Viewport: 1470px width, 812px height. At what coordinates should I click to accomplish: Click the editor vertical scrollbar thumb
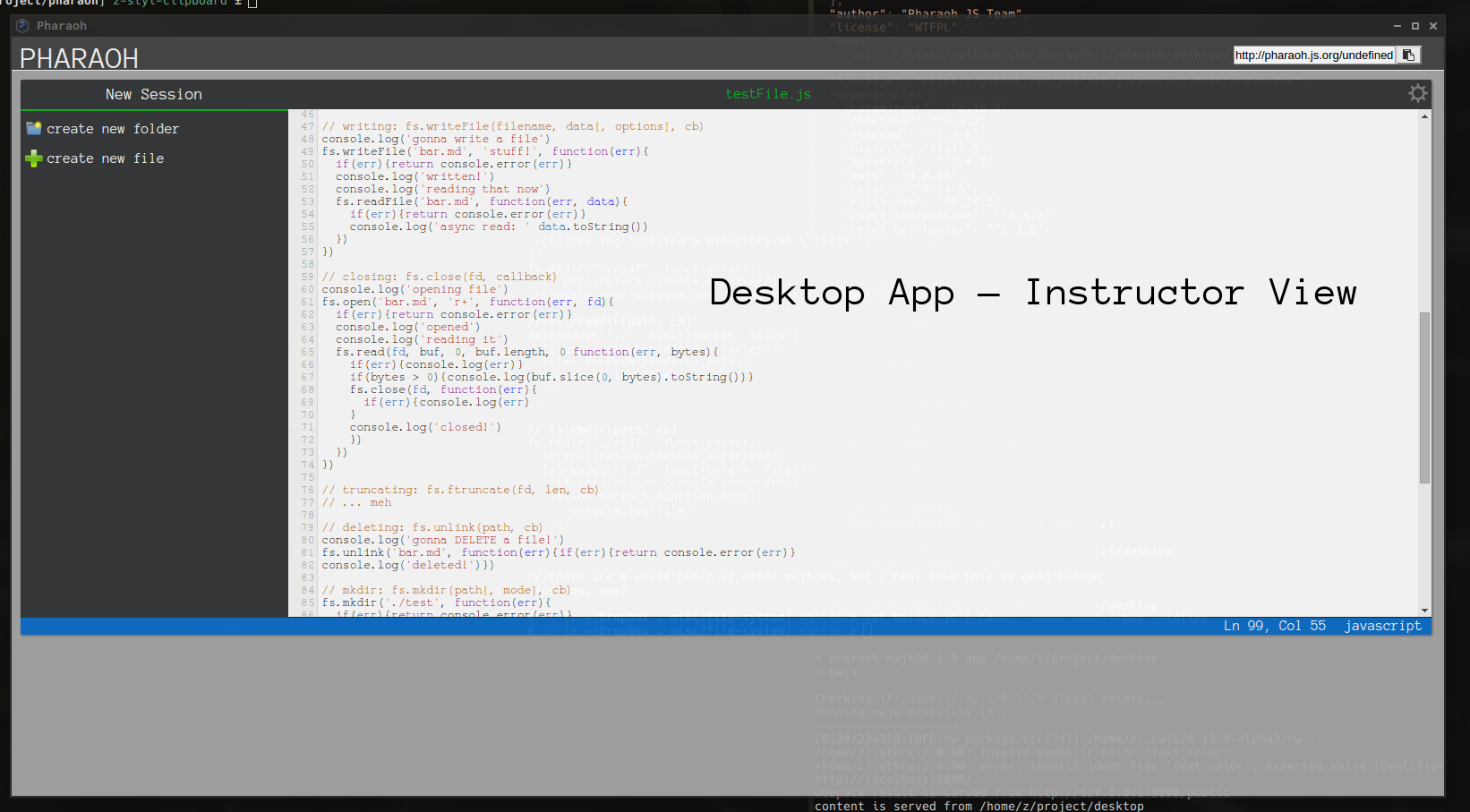pos(1424,397)
